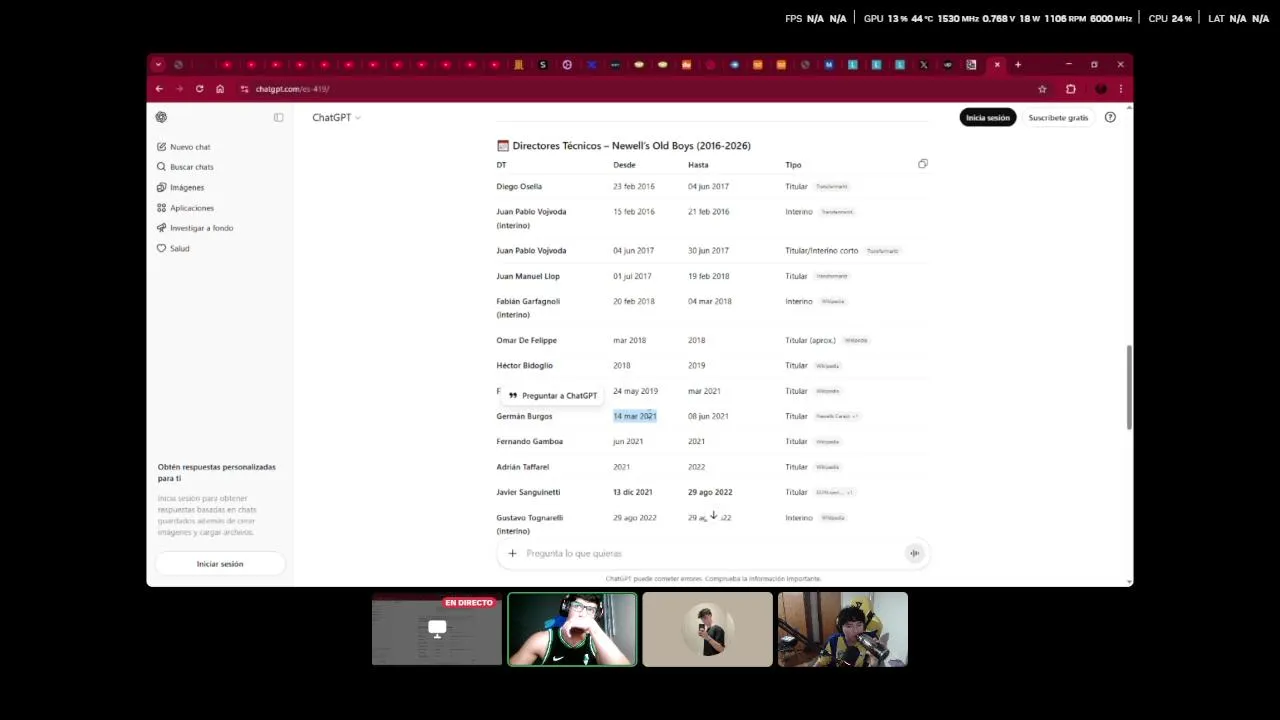
Task: Open the source chip in Germán Burgos row
Action: (837, 417)
